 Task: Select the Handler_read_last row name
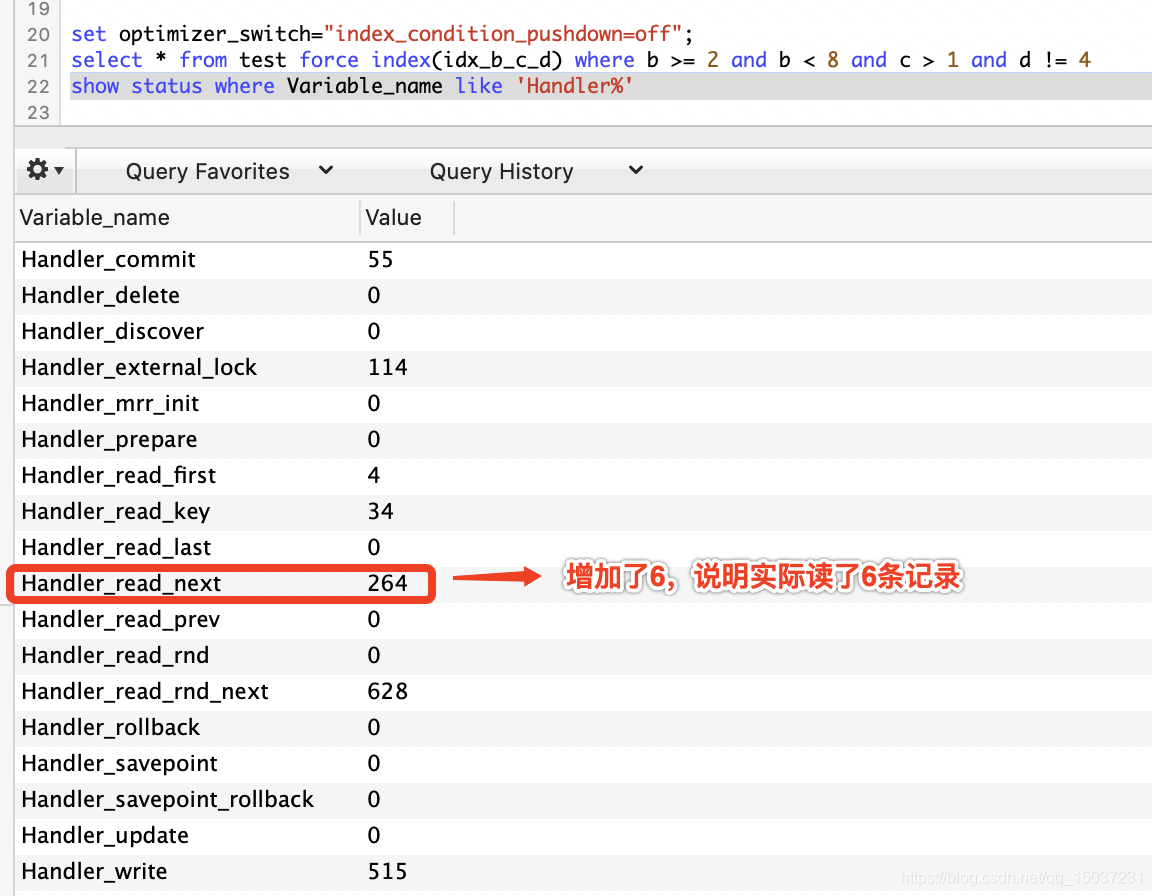tap(116, 547)
